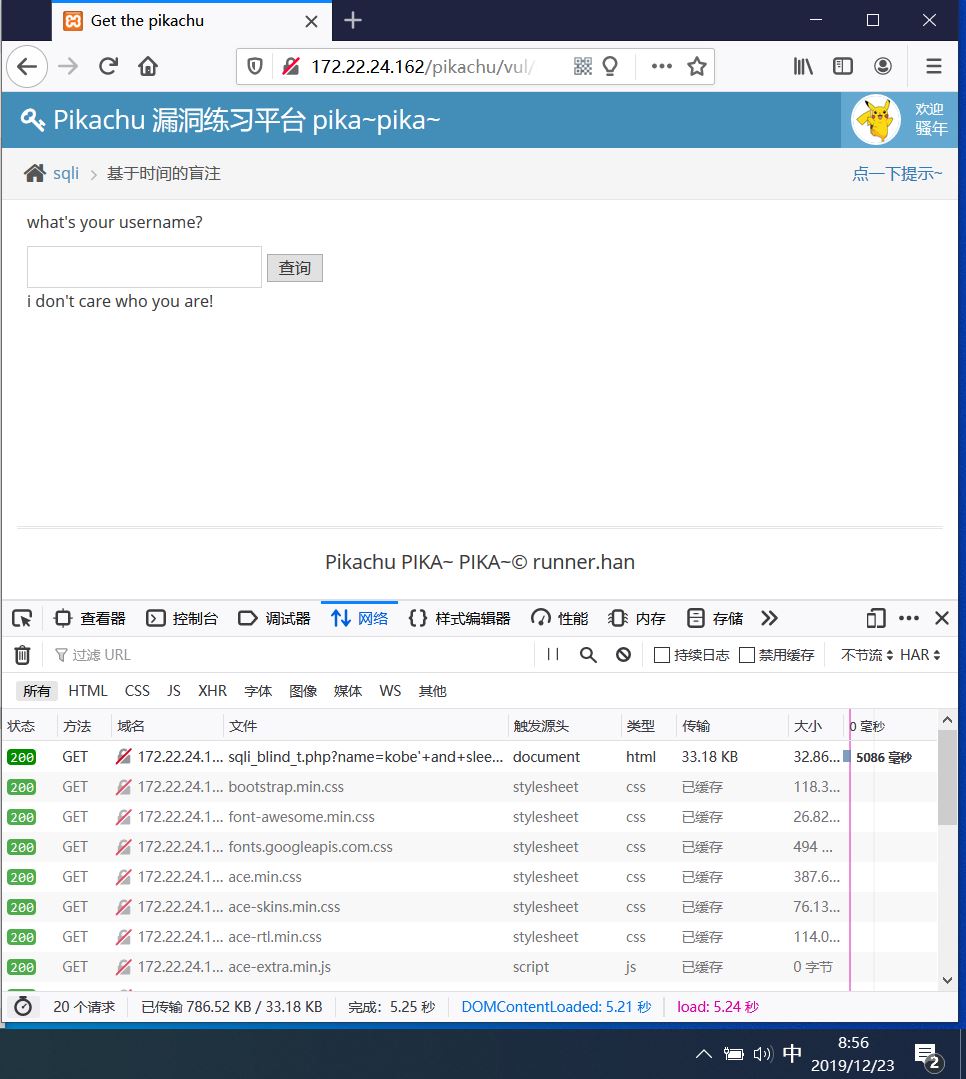Filter requests by 其他 other
Screen dimensions: 966x1079
pyautogui.click(x=433, y=691)
